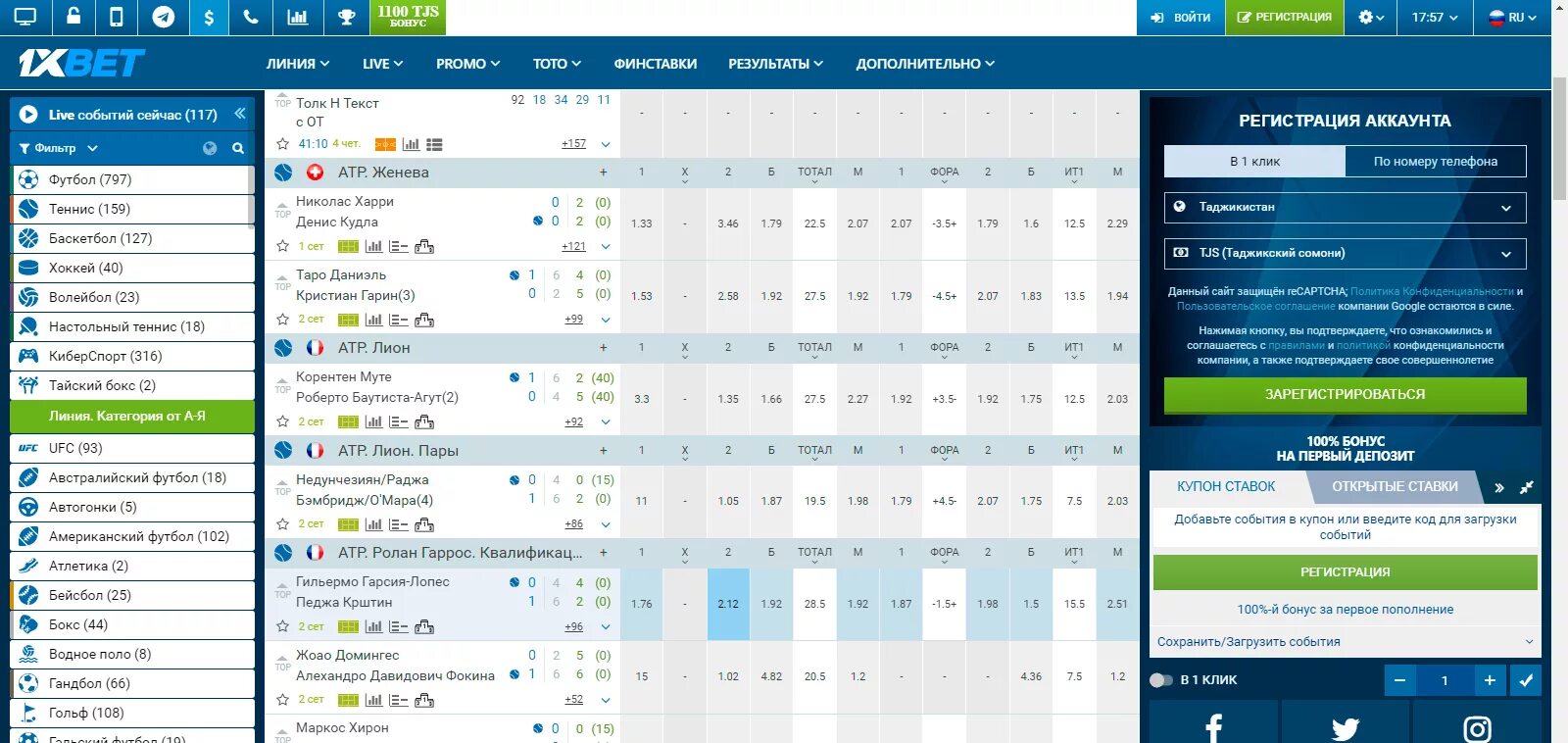Select odds 2.12 for Педжа Крштин win

[728, 604]
